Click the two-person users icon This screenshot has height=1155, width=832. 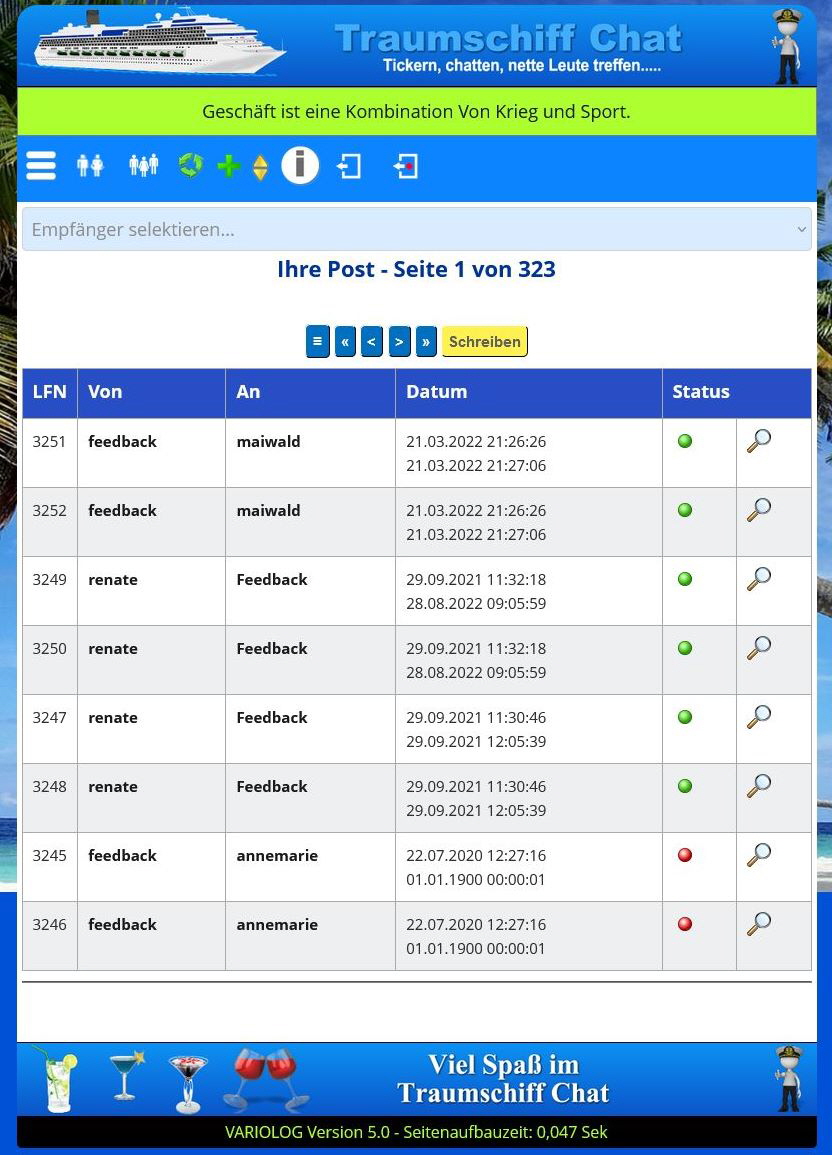tap(89, 165)
